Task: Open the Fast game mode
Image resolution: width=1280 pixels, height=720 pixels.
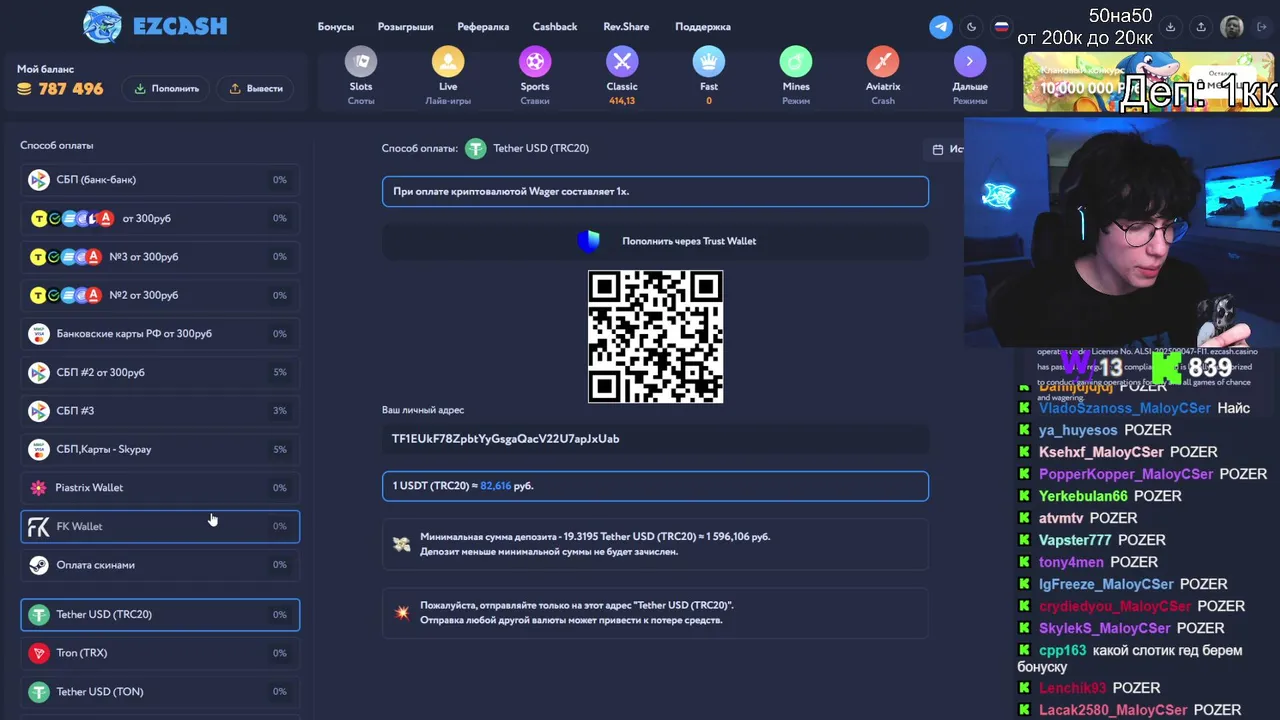Action: click(709, 76)
